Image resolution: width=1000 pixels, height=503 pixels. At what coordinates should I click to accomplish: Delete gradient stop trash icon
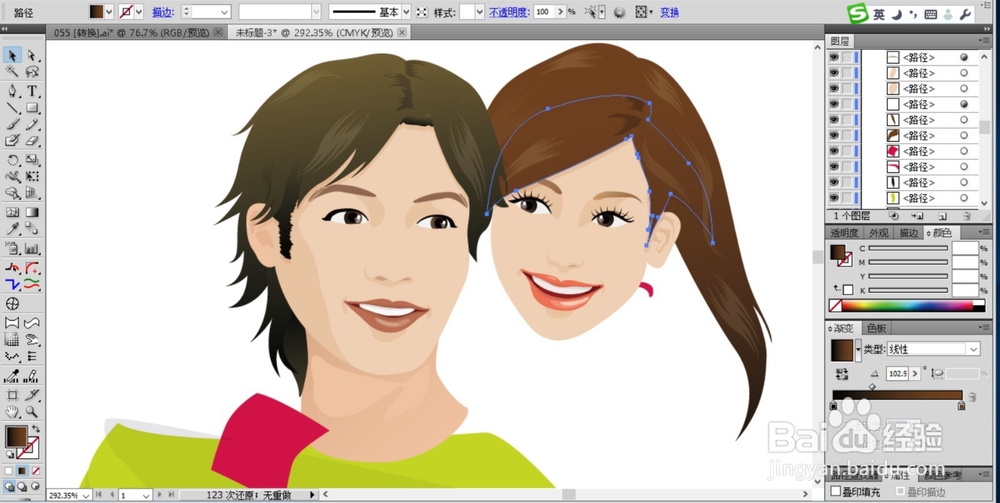(x=972, y=397)
